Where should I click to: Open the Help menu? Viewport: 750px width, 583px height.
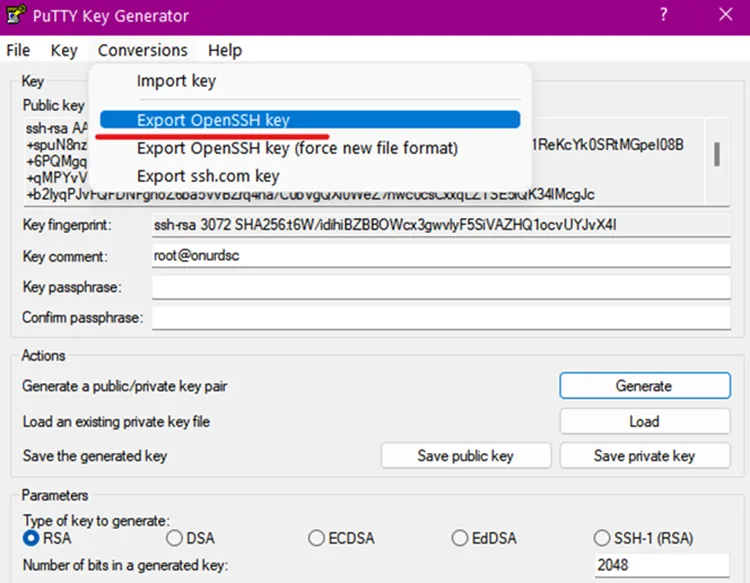pyautogui.click(x=225, y=50)
